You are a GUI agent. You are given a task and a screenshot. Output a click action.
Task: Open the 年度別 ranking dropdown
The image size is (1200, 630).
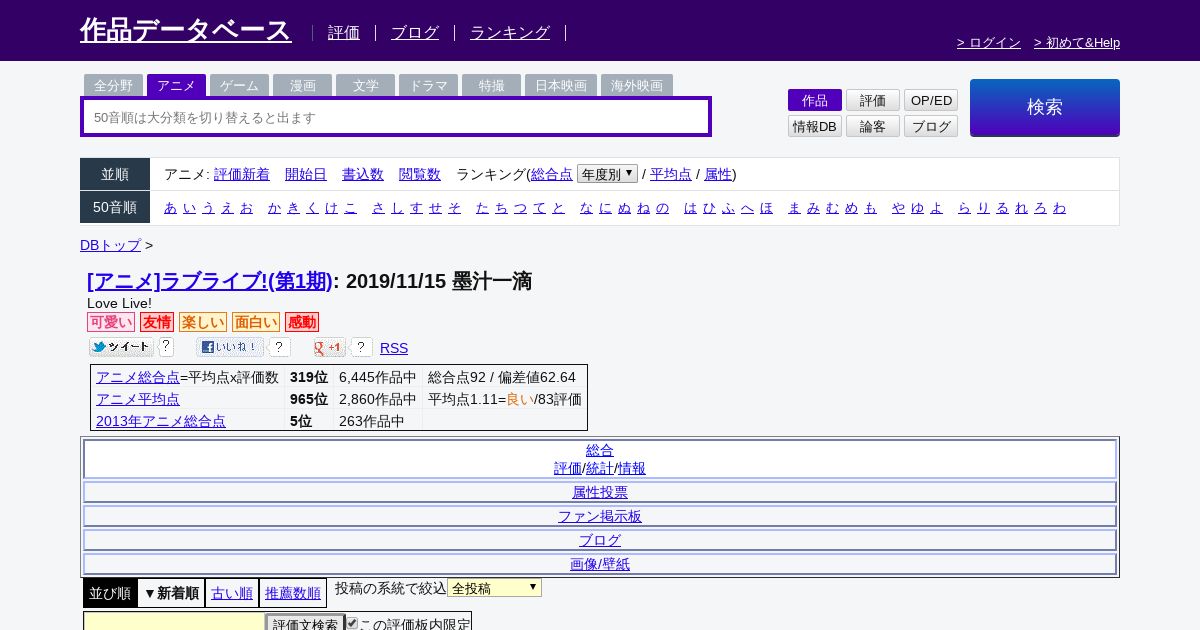(607, 174)
